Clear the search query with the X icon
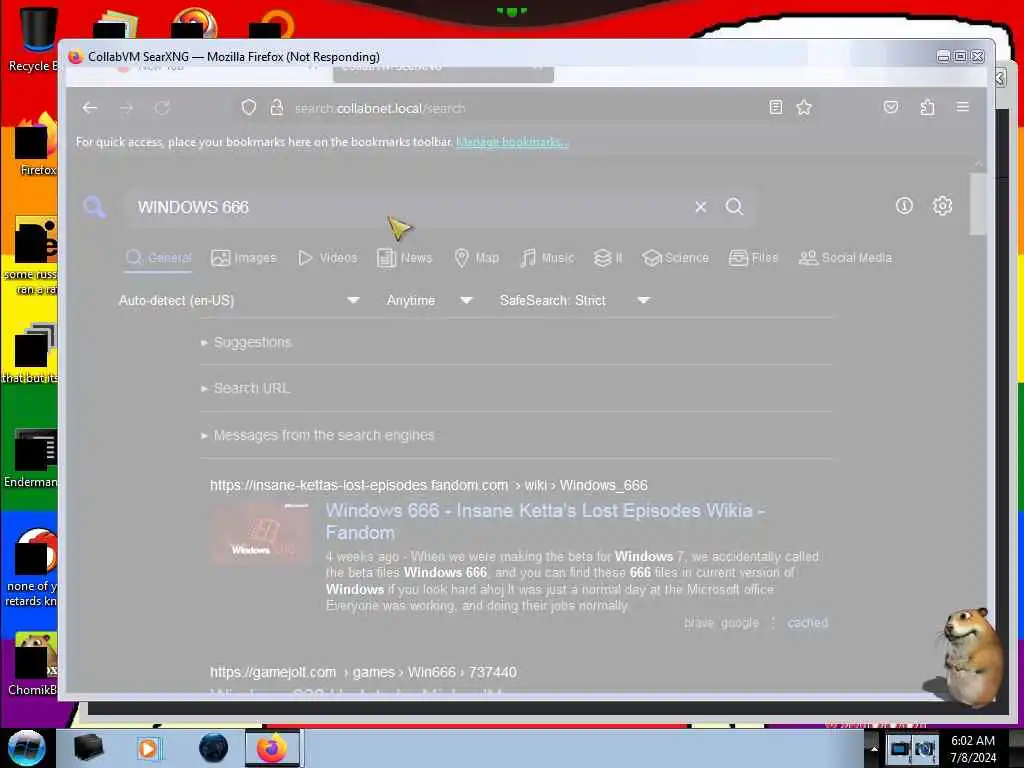 pos(701,207)
